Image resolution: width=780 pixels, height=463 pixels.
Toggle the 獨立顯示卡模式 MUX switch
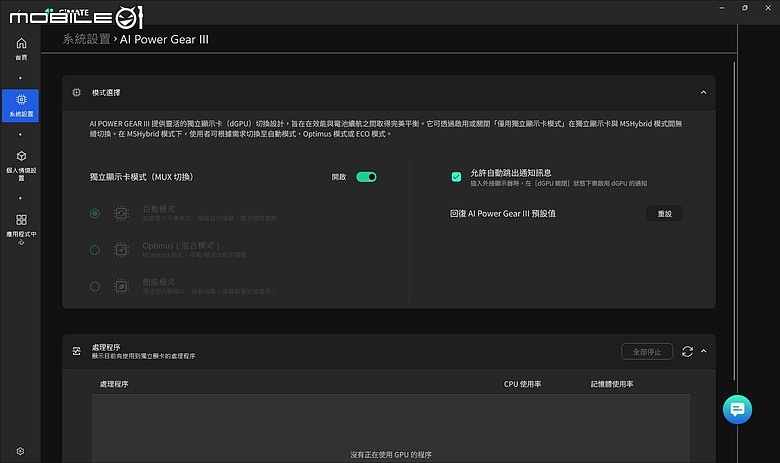click(x=366, y=177)
